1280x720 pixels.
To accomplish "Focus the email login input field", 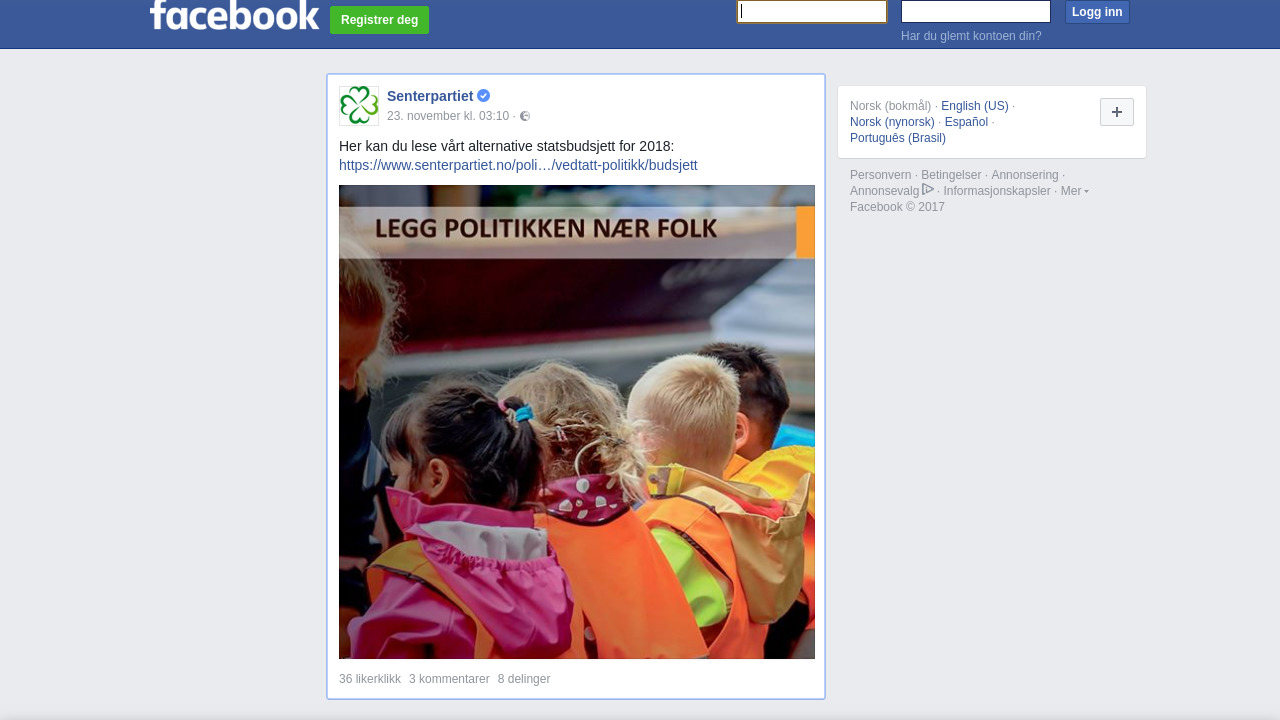I will 812,12.
